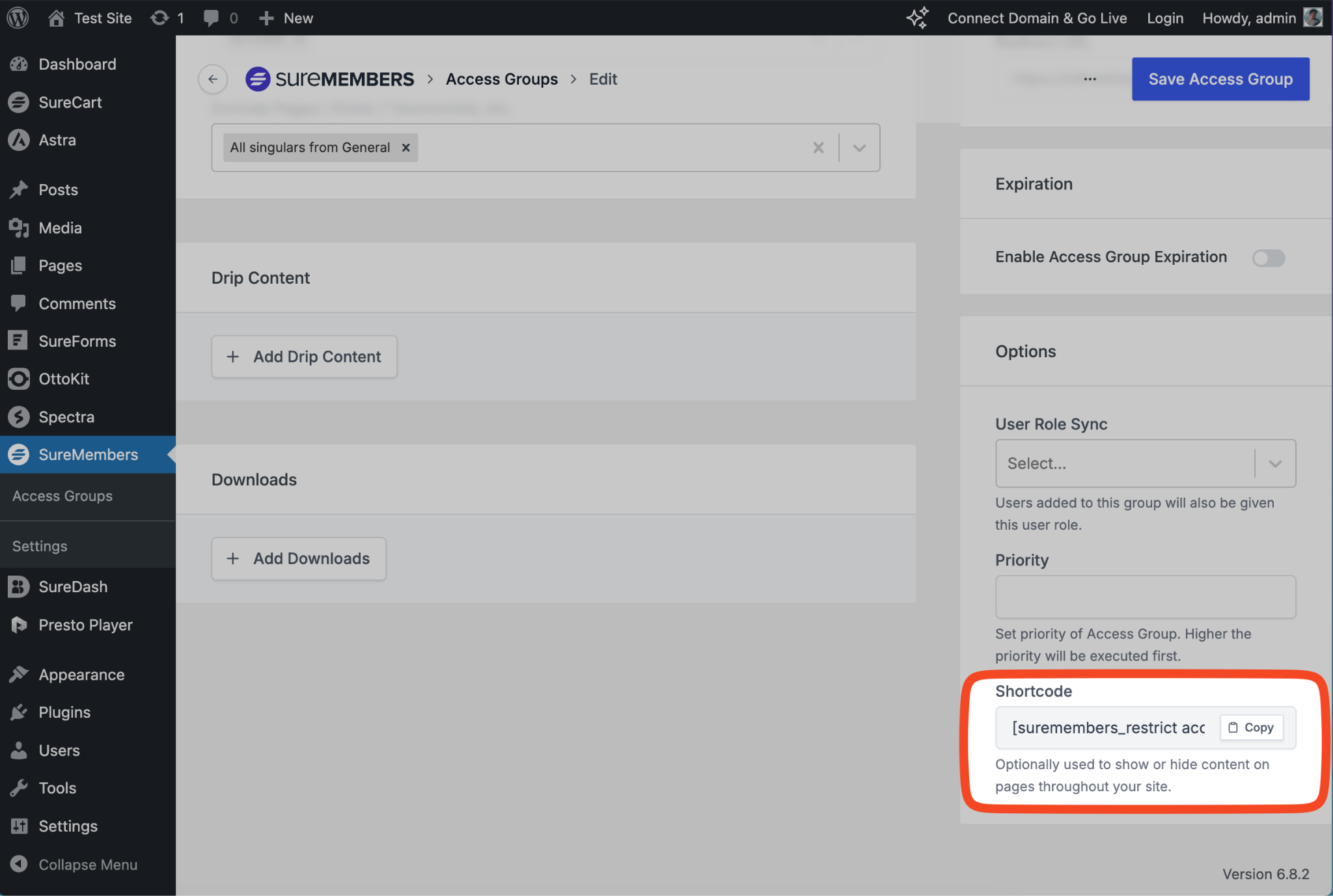Click the Drip Content section heading

pos(260,278)
